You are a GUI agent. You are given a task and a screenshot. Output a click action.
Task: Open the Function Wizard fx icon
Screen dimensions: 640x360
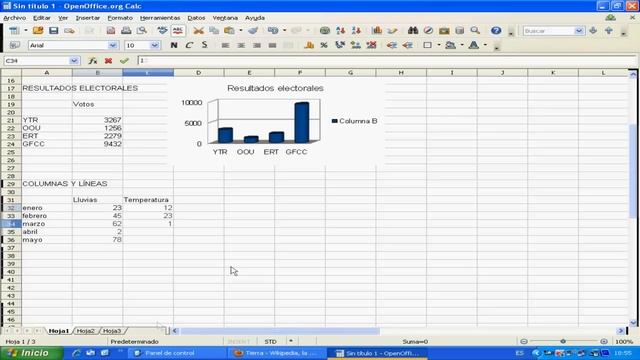[93, 61]
